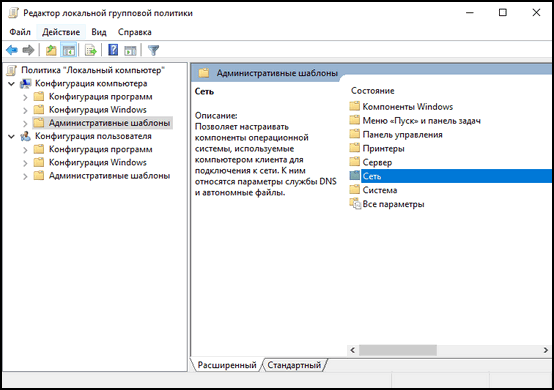The height and width of the screenshot is (390, 554).
Task: Click the folder icon beside Система
Action: point(354,190)
